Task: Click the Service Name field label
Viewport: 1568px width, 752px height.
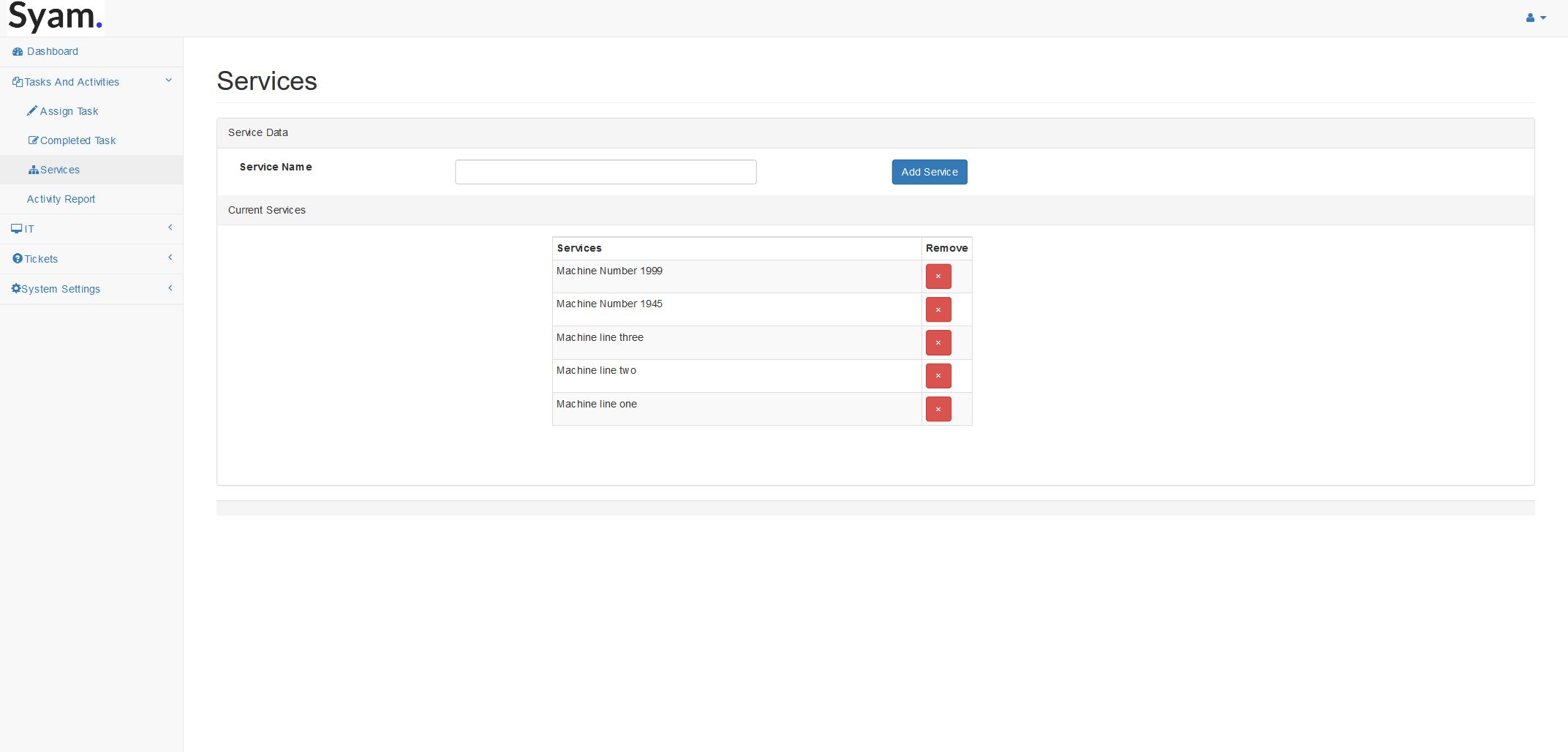Action: [x=276, y=167]
